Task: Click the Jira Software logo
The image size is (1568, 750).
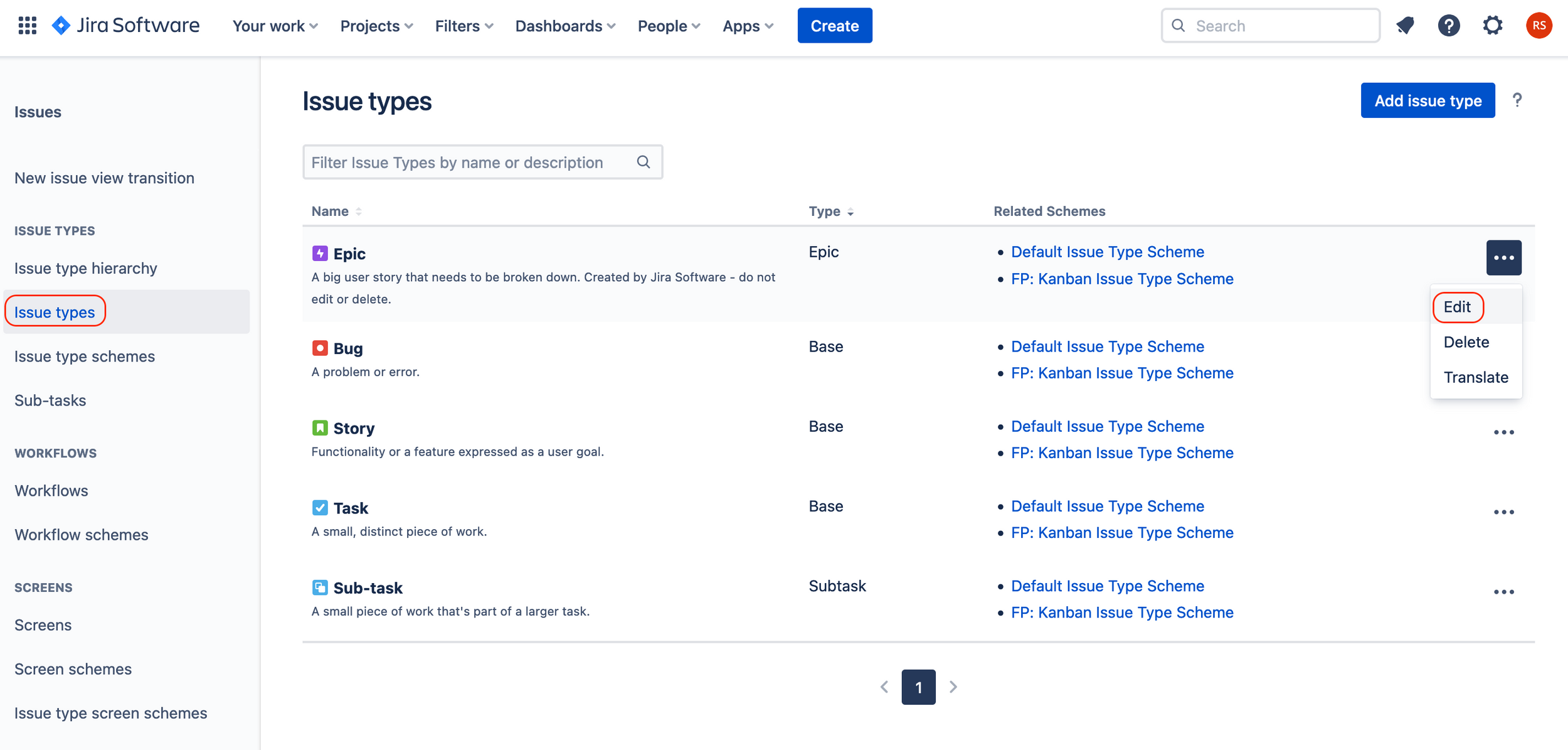Action: click(x=125, y=26)
